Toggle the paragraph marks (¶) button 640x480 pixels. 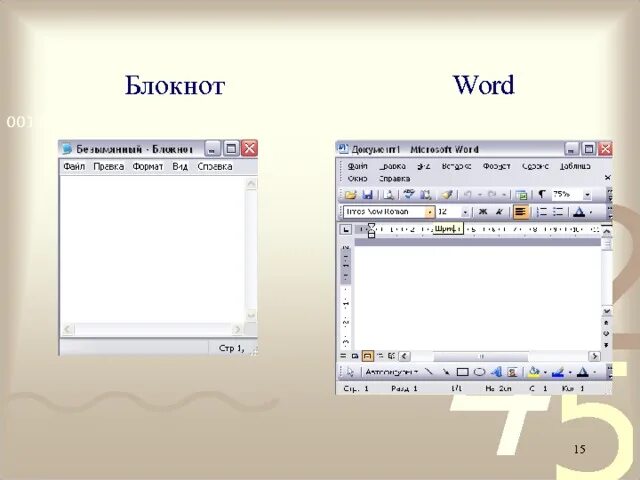tap(542, 194)
